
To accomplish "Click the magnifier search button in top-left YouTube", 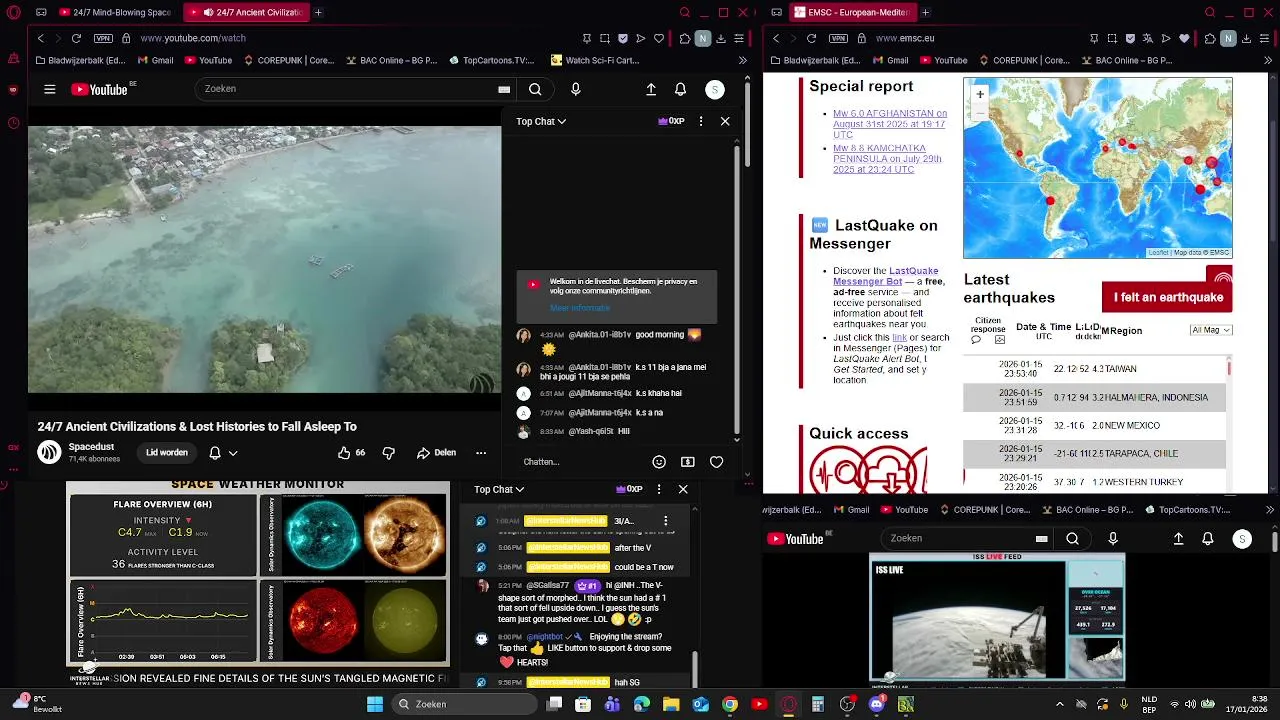I will tap(535, 89).
